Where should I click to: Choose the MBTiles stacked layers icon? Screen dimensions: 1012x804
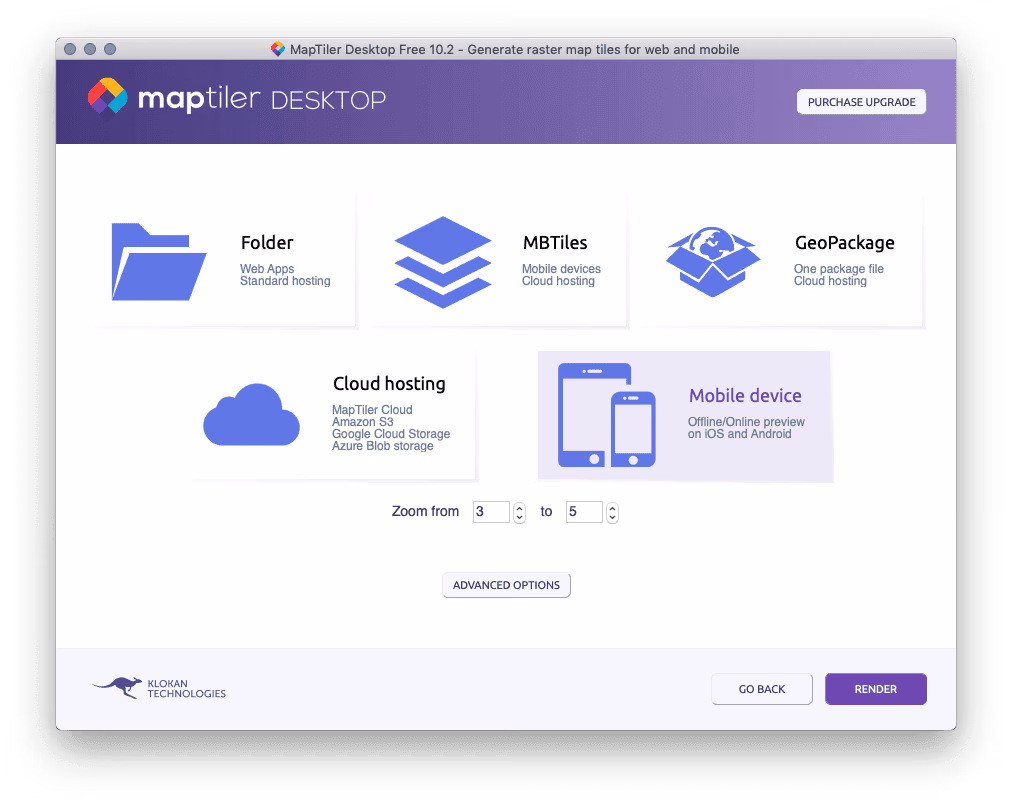pyautogui.click(x=443, y=262)
